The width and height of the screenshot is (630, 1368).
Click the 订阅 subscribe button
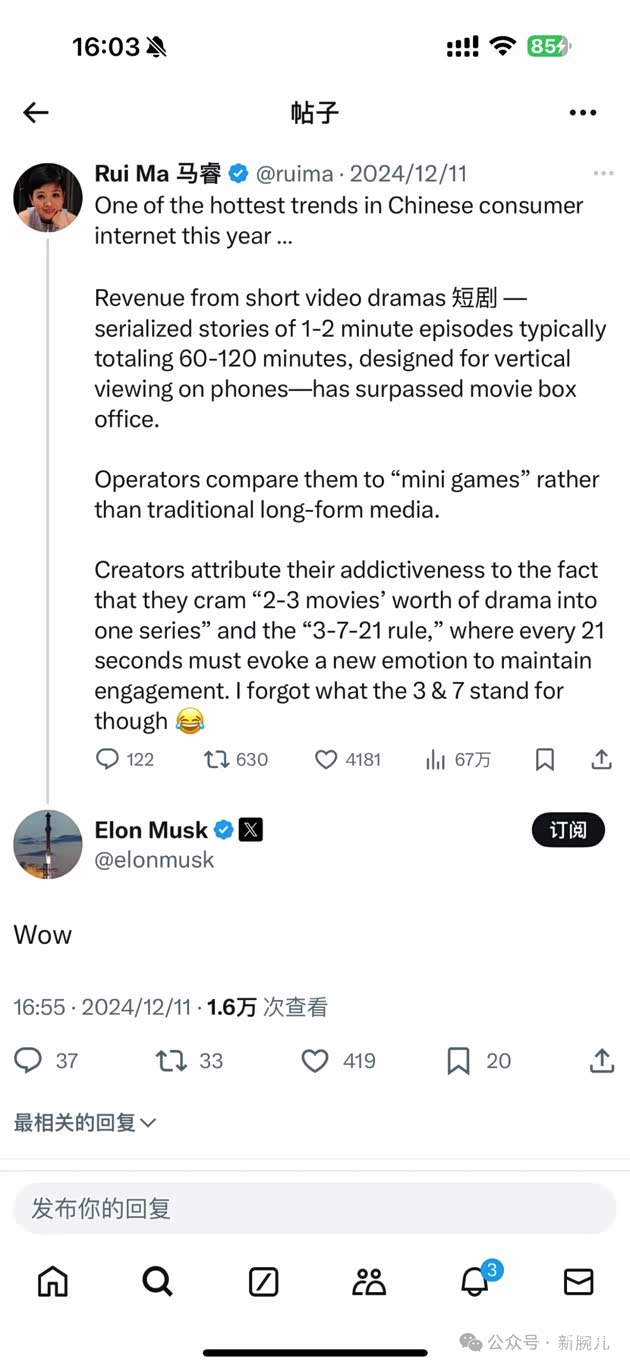click(568, 830)
